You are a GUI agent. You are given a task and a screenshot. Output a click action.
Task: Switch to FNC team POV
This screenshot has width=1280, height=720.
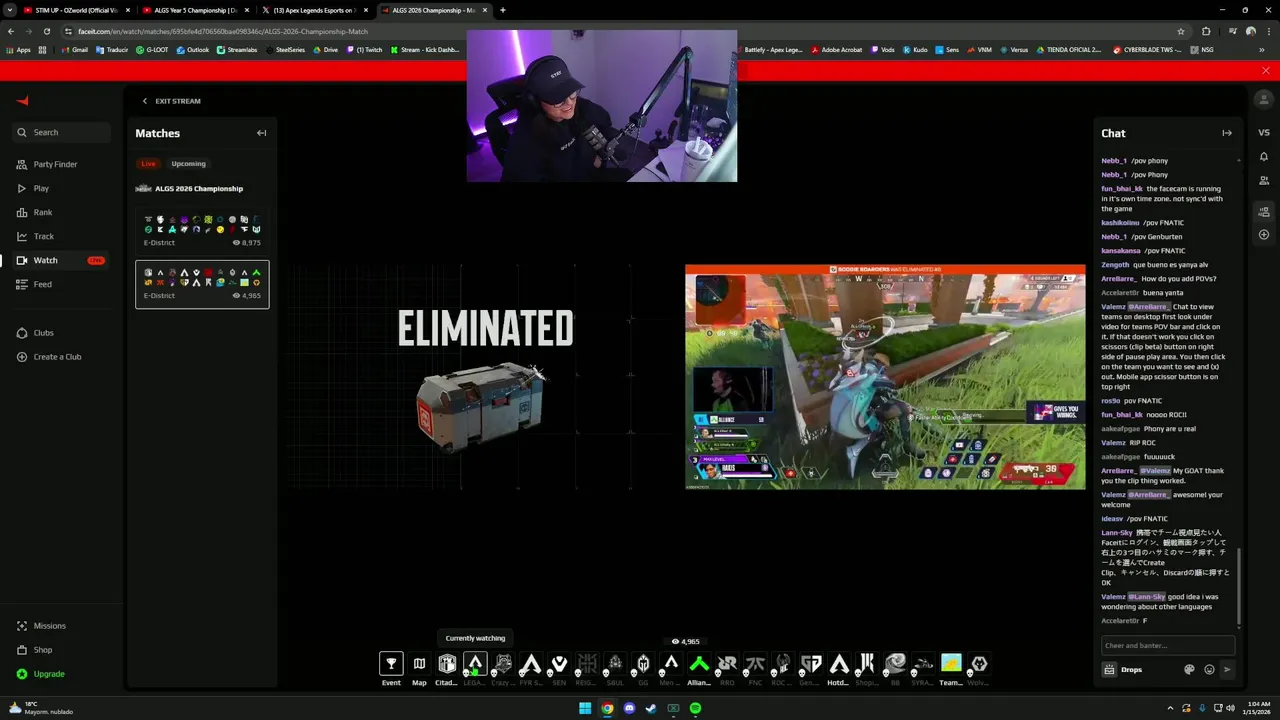tap(755, 664)
